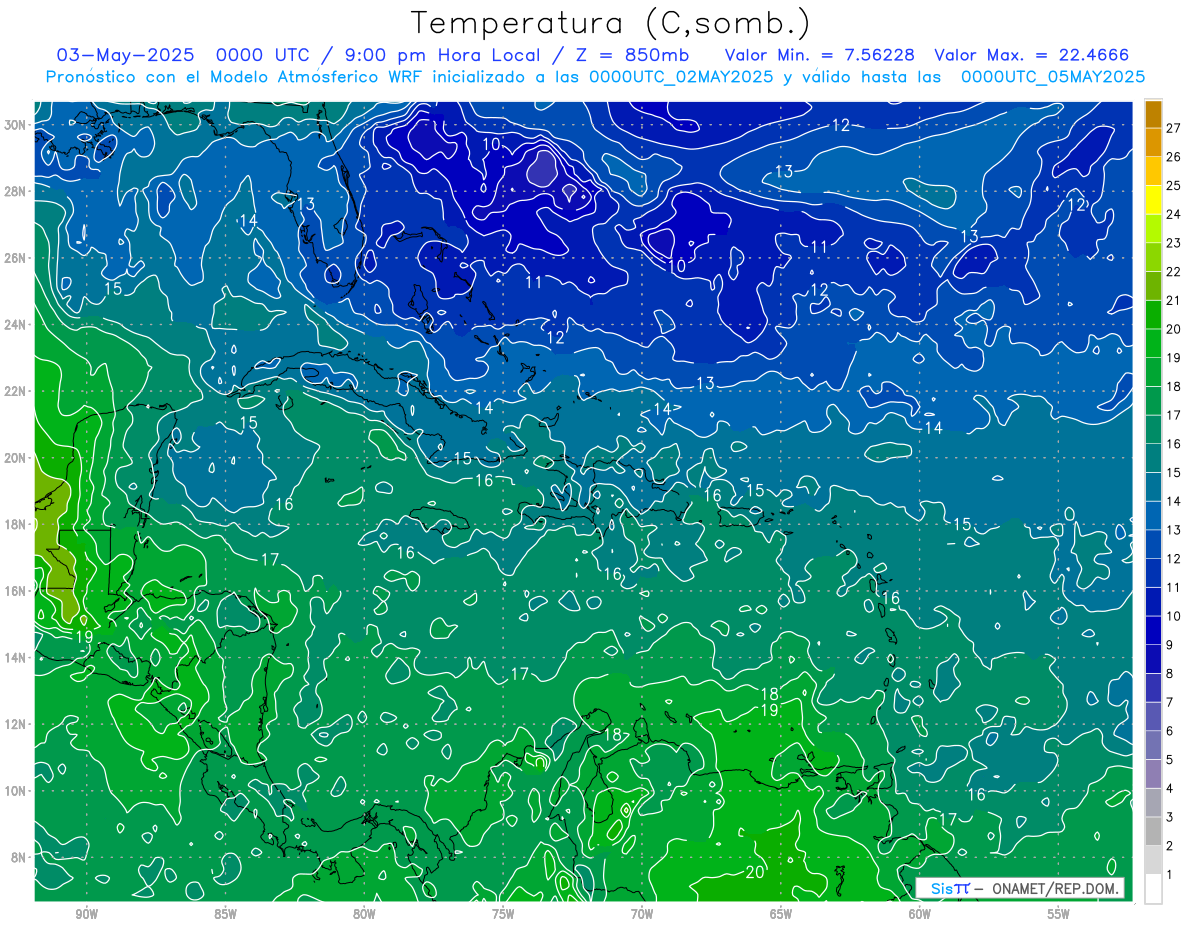Click color scale value 6

point(1171,731)
